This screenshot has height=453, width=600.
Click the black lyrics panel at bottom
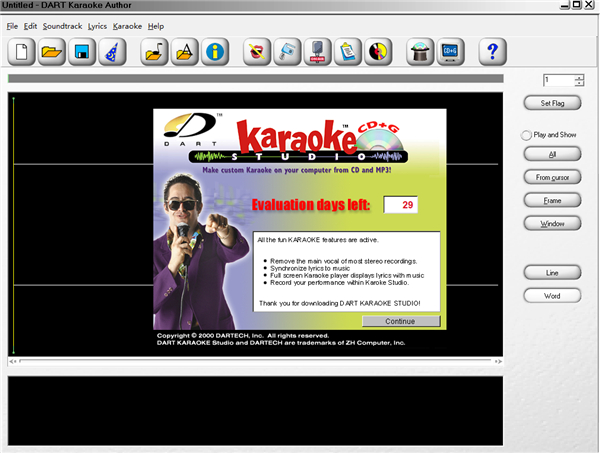click(x=256, y=411)
